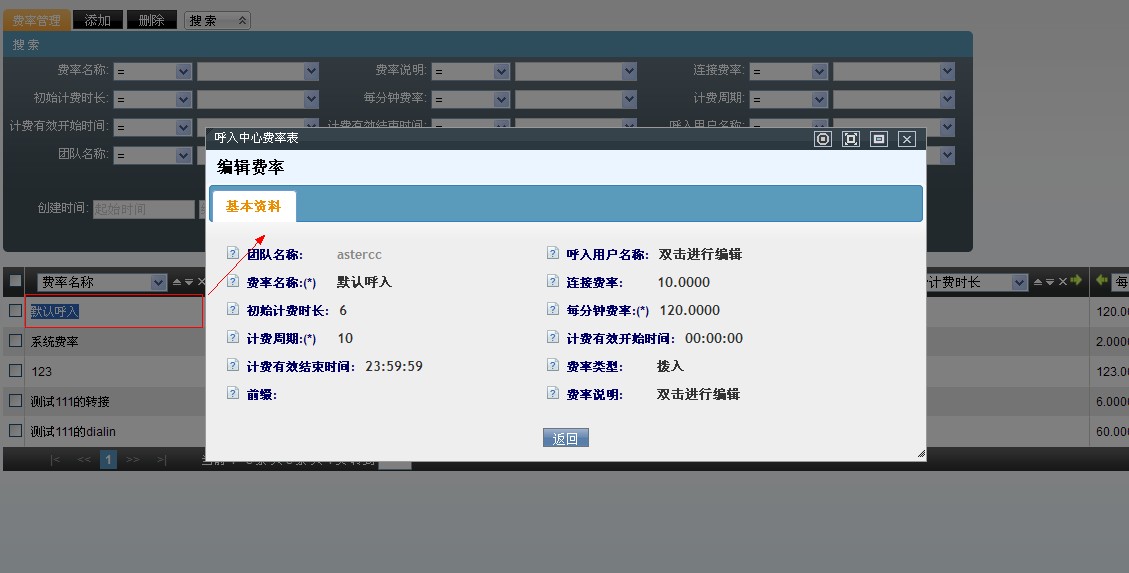Click the help icon next to 呼入用户名称
The height and width of the screenshot is (573, 1129).
[553, 254]
